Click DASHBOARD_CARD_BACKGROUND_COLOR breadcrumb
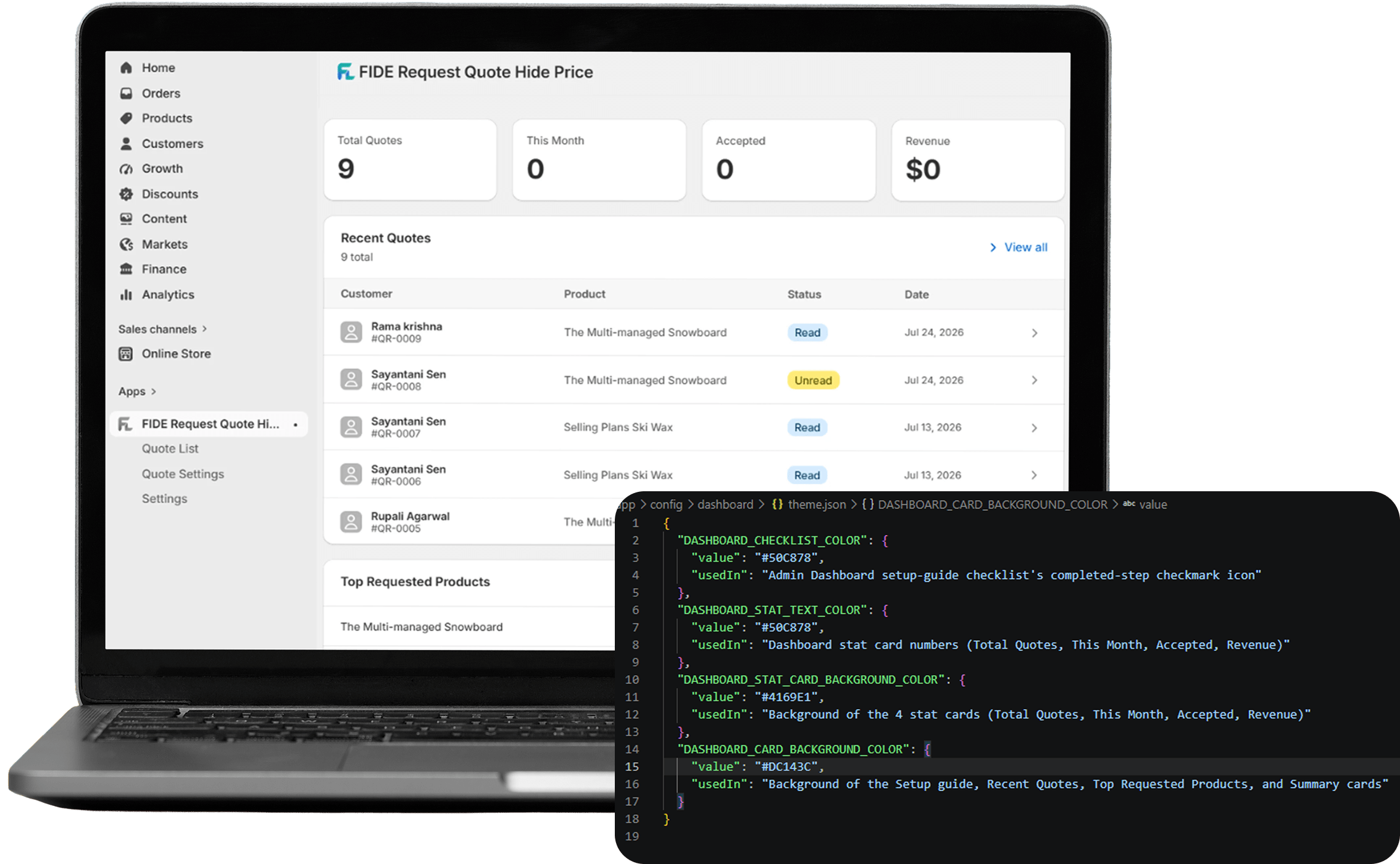This screenshot has width=1400, height=864. click(x=993, y=504)
